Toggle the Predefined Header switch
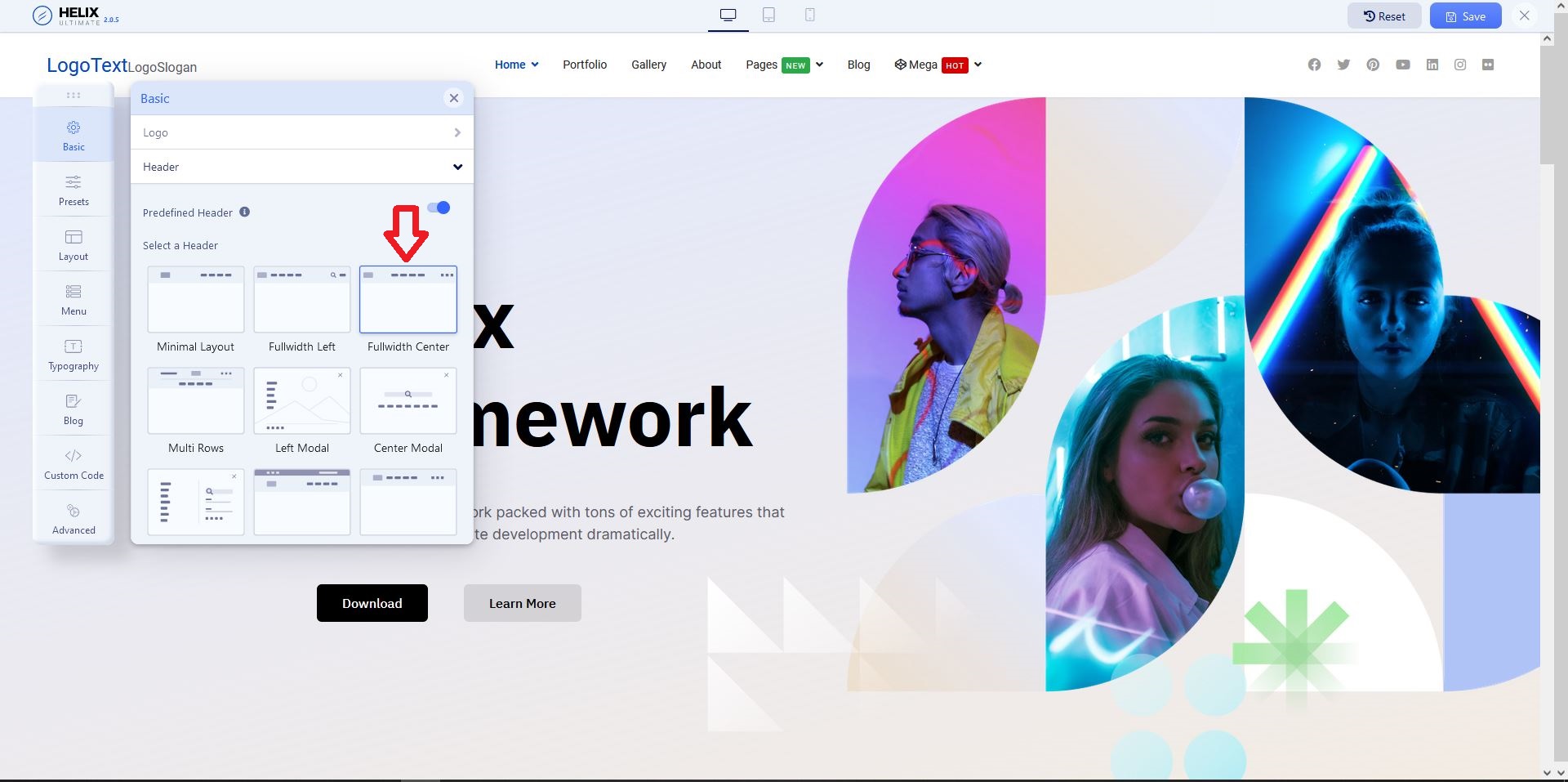The height and width of the screenshot is (782, 1568). pos(439,208)
